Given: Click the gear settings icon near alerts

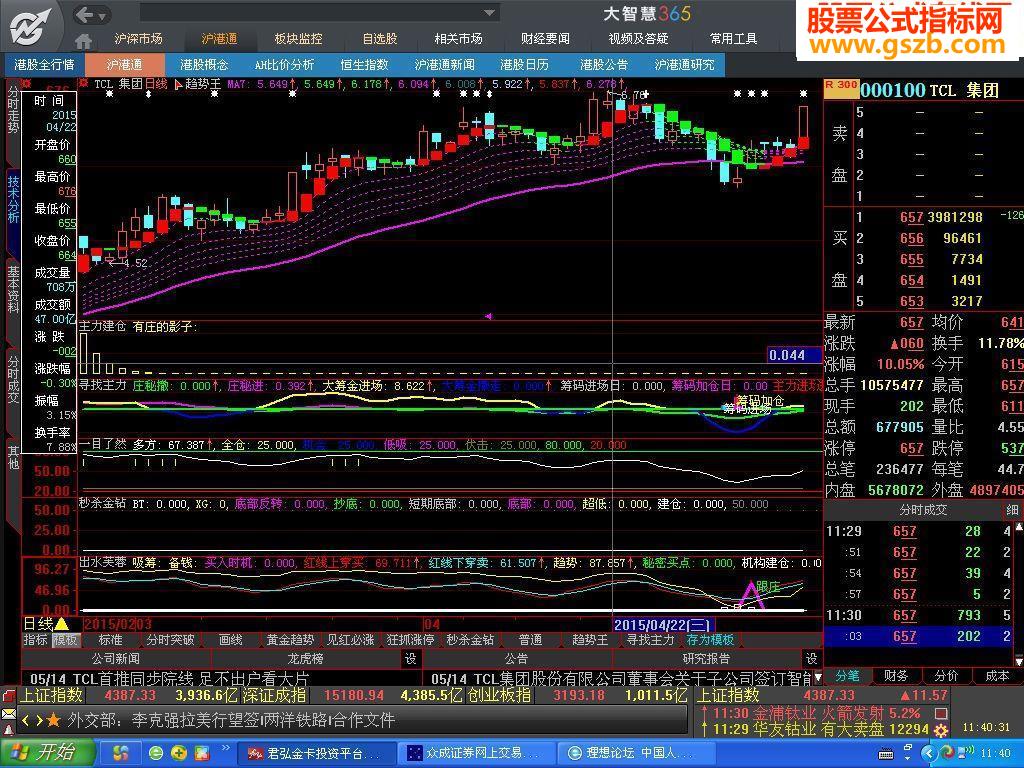Looking at the screenshot, I should pyautogui.click(x=941, y=729).
